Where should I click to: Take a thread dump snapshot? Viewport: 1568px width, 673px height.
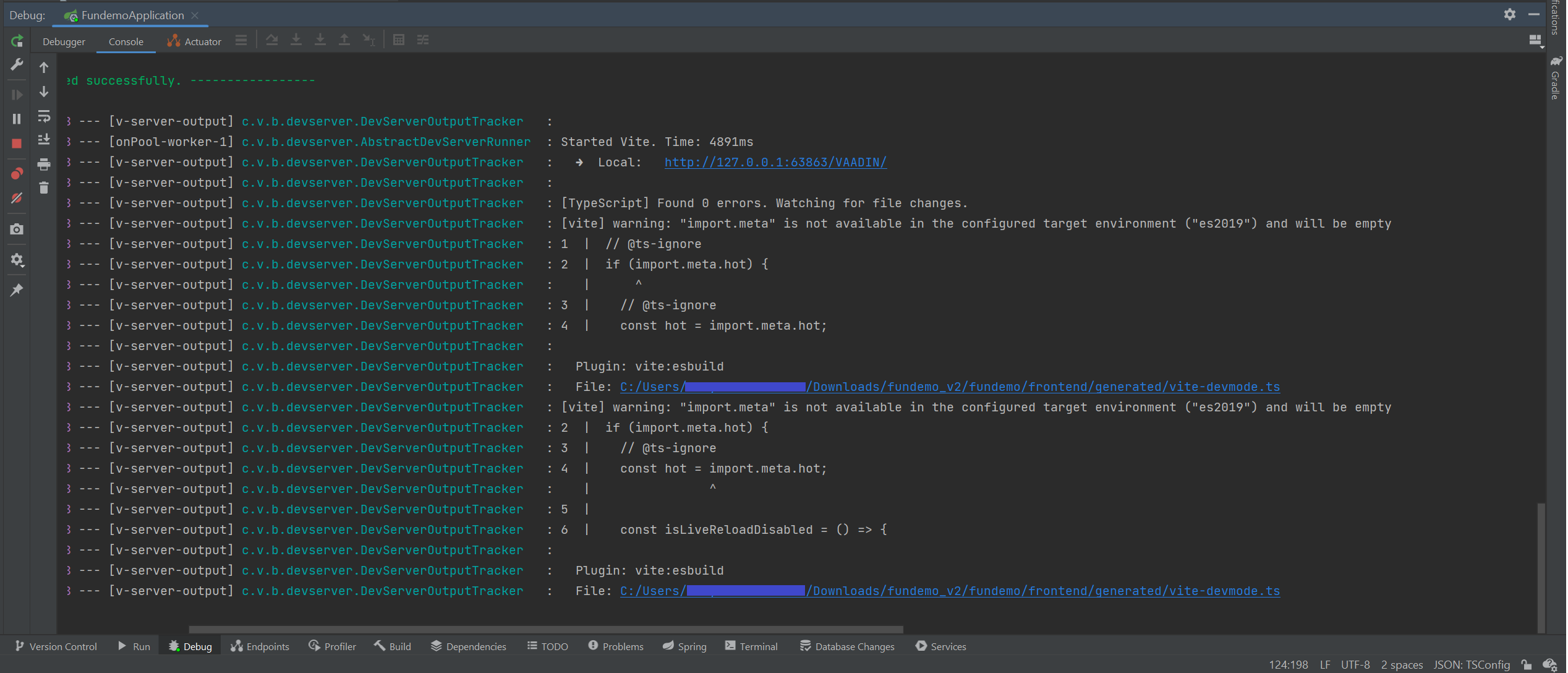pos(17,229)
